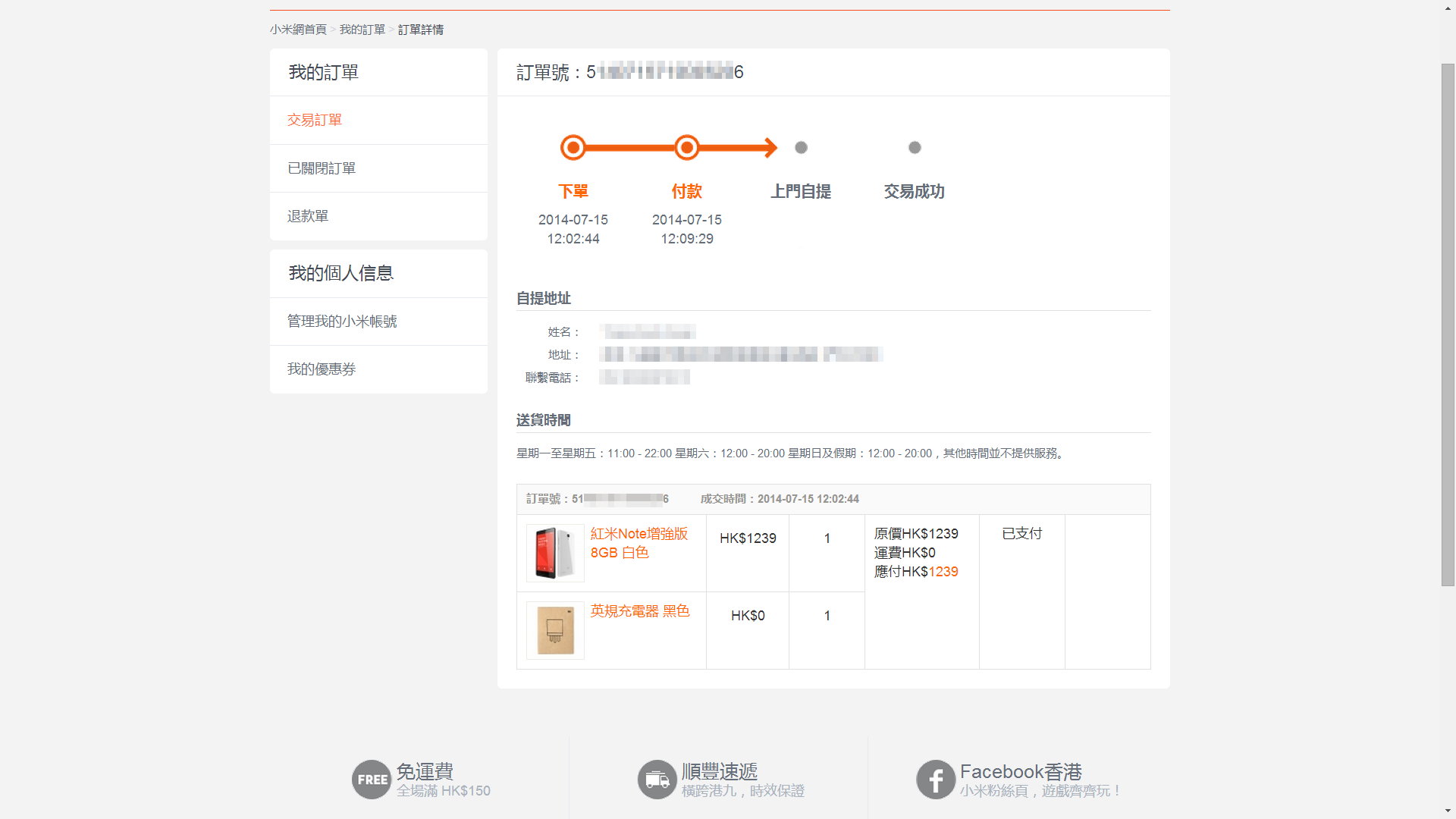Click the SF Express delivery truck icon
Viewport: 1456px width, 819px height.
[x=657, y=780]
